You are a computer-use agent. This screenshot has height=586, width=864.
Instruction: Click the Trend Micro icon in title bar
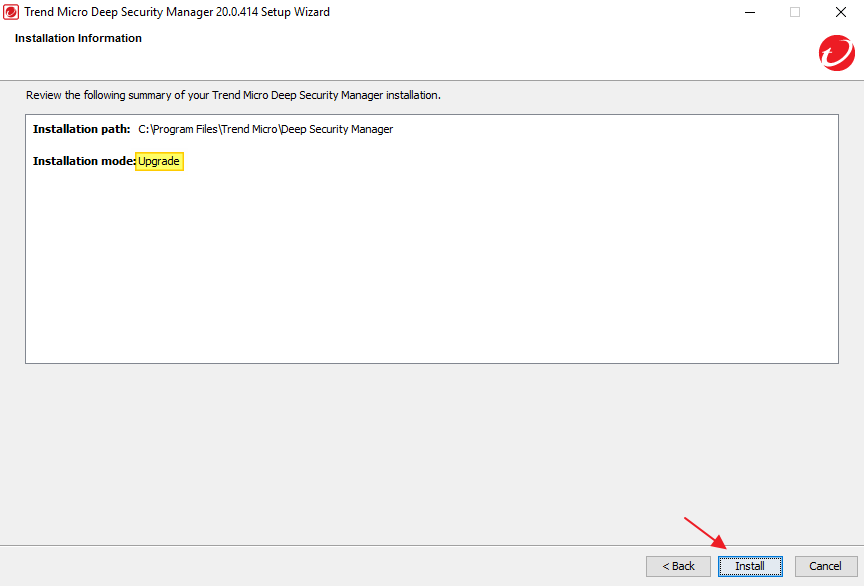tap(11, 12)
